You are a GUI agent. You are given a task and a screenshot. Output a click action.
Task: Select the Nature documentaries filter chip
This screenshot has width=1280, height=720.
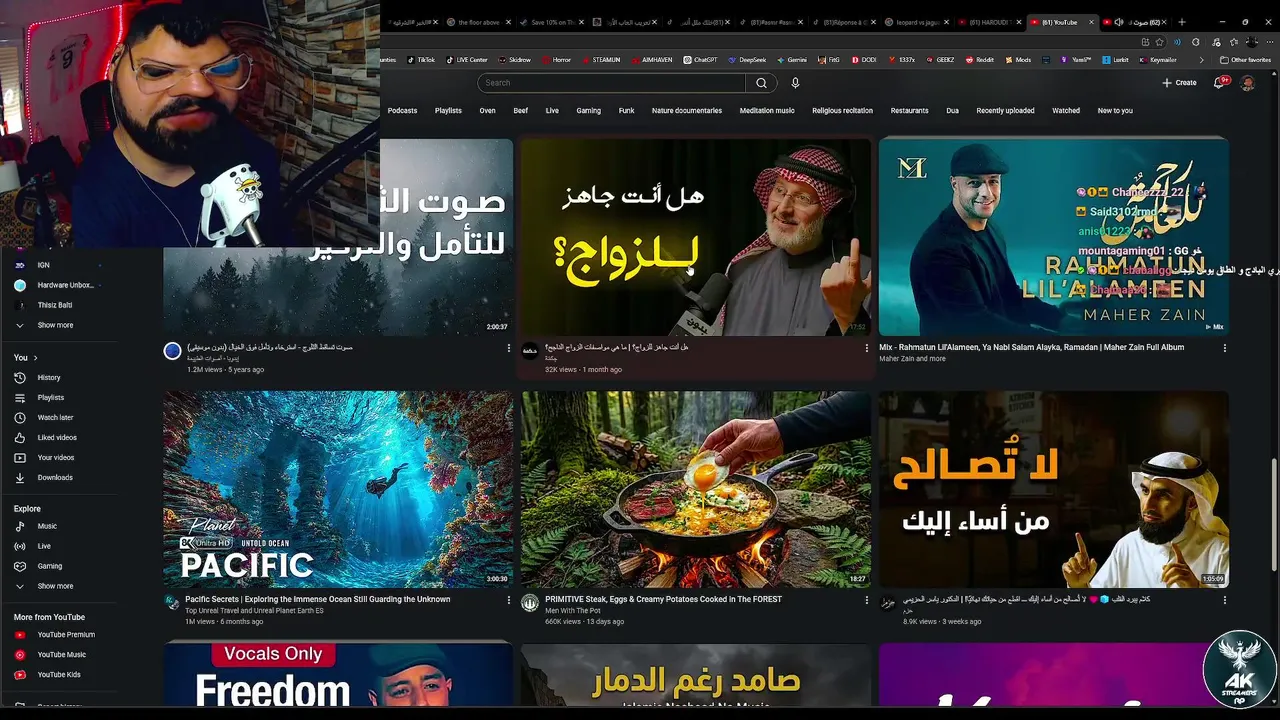click(686, 111)
